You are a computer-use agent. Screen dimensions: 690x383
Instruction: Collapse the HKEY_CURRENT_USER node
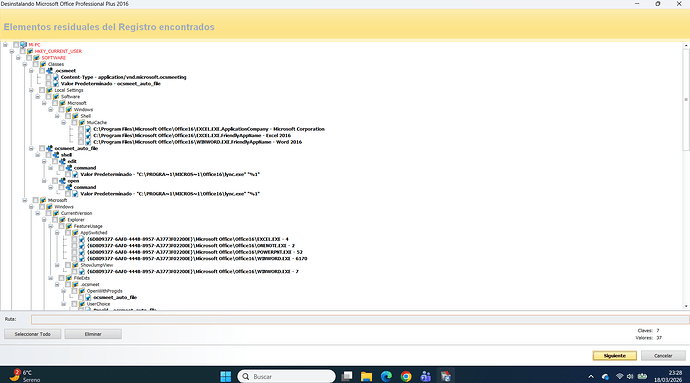(x=12, y=51)
